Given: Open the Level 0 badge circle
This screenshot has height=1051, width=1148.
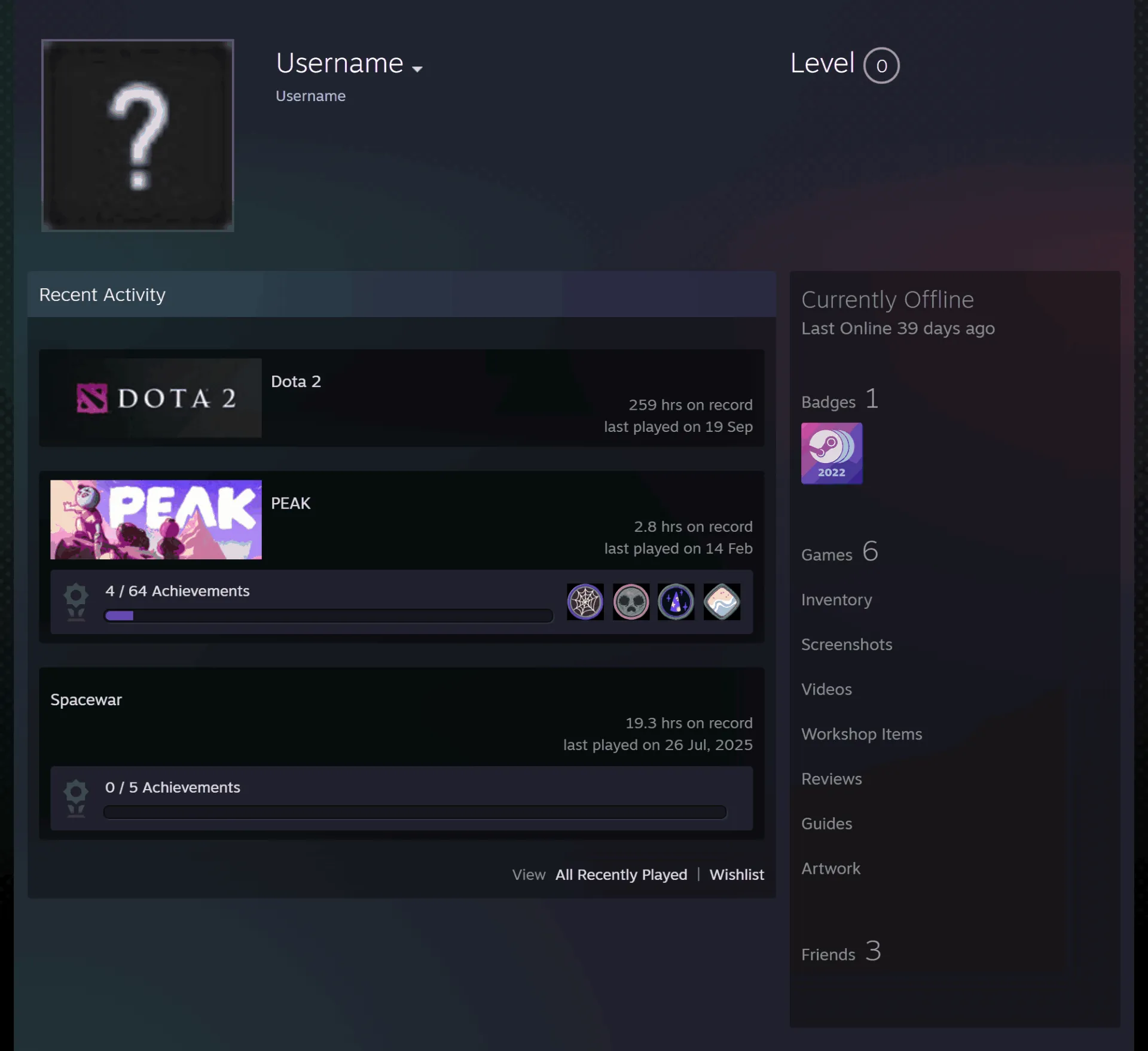Looking at the screenshot, I should 881,65.
